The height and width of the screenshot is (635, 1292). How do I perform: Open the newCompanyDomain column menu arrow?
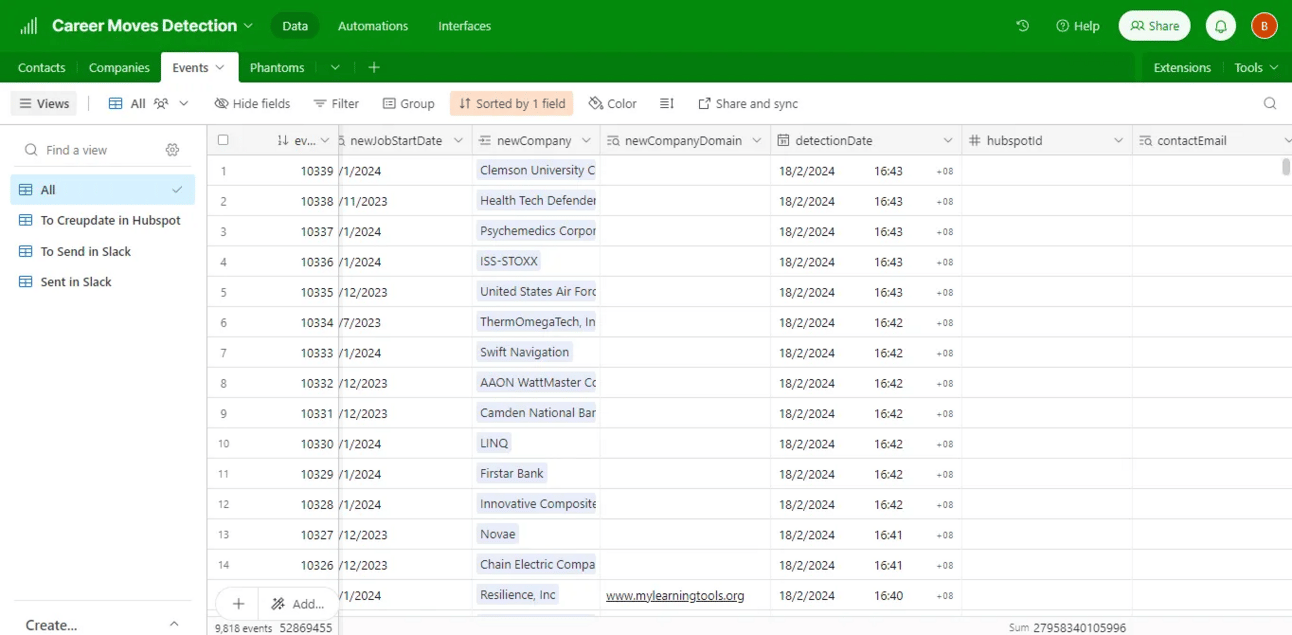(757, 140)
